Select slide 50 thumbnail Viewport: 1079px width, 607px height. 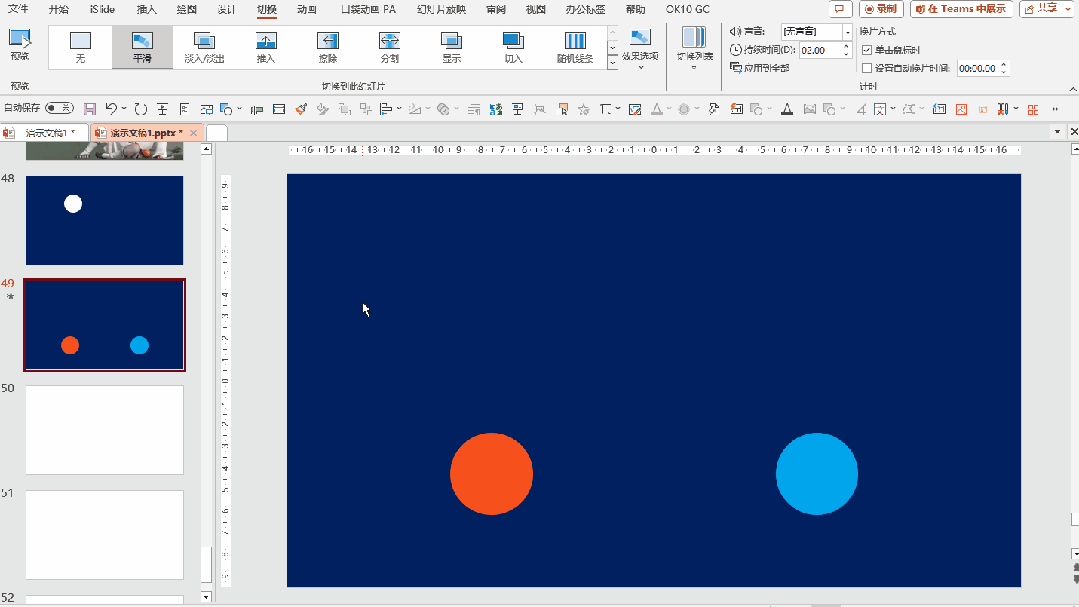tap(105, 429)
